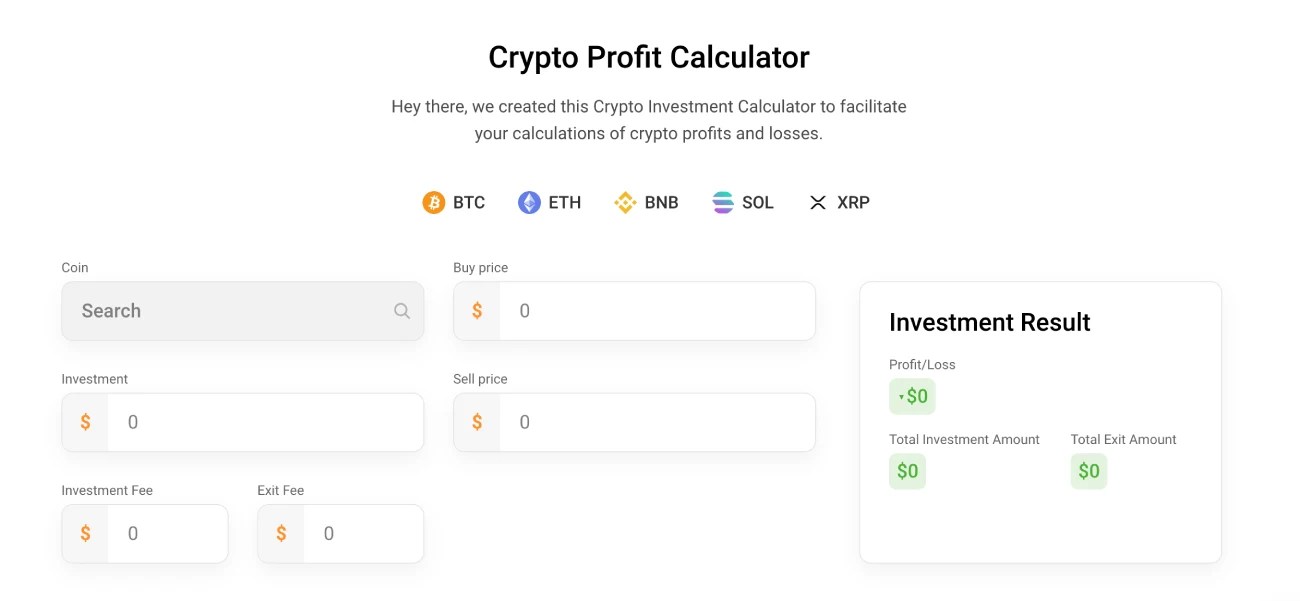Click the small arrow inside Profit/Loss badge
Viewport: 1300px width, 601px height.
tap(900, 397)
